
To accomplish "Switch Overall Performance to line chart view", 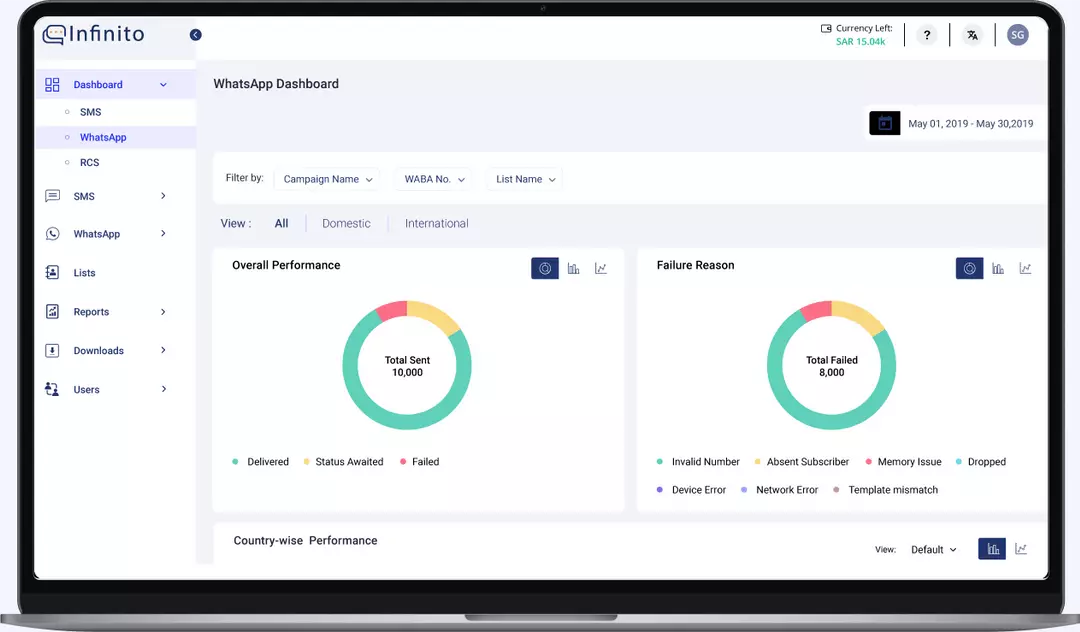I will click(x=601, y=268).
